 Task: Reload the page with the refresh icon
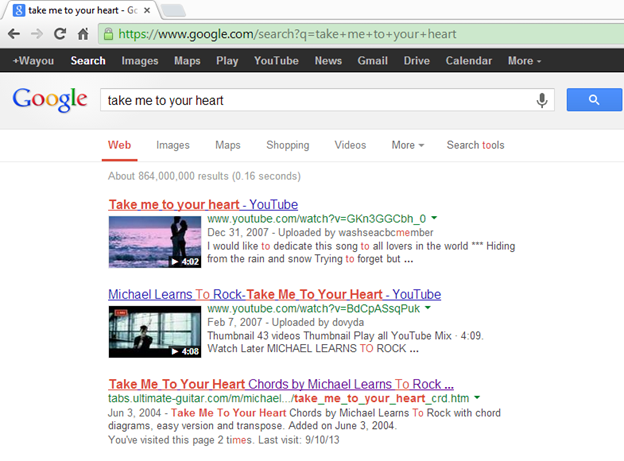[60, 34]
